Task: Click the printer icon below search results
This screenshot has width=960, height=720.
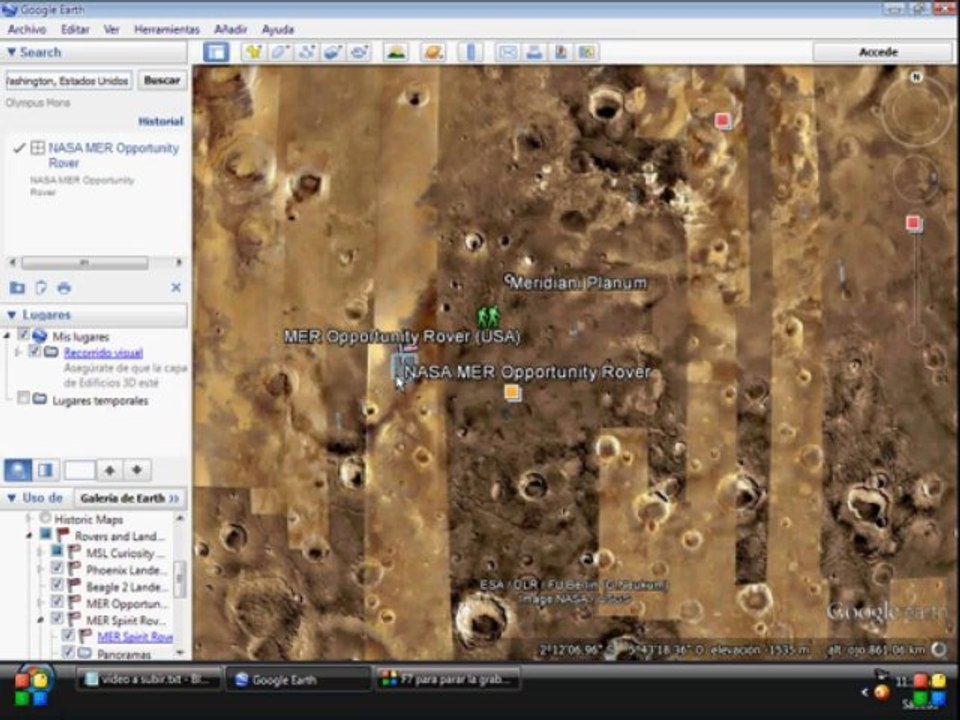Action: click(x=64, y=288)
